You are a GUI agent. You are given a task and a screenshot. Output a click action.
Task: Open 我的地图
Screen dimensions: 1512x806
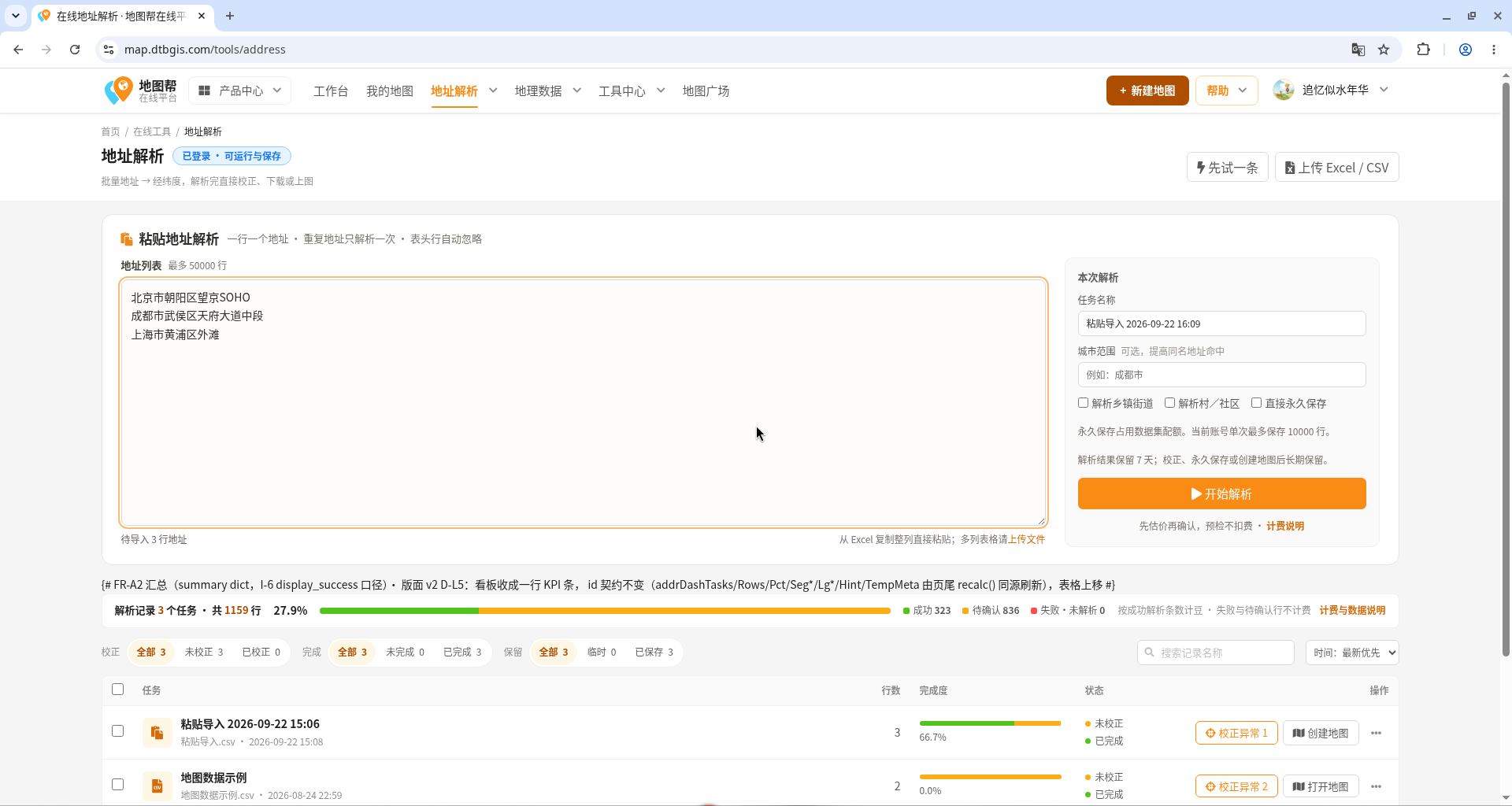390,91
